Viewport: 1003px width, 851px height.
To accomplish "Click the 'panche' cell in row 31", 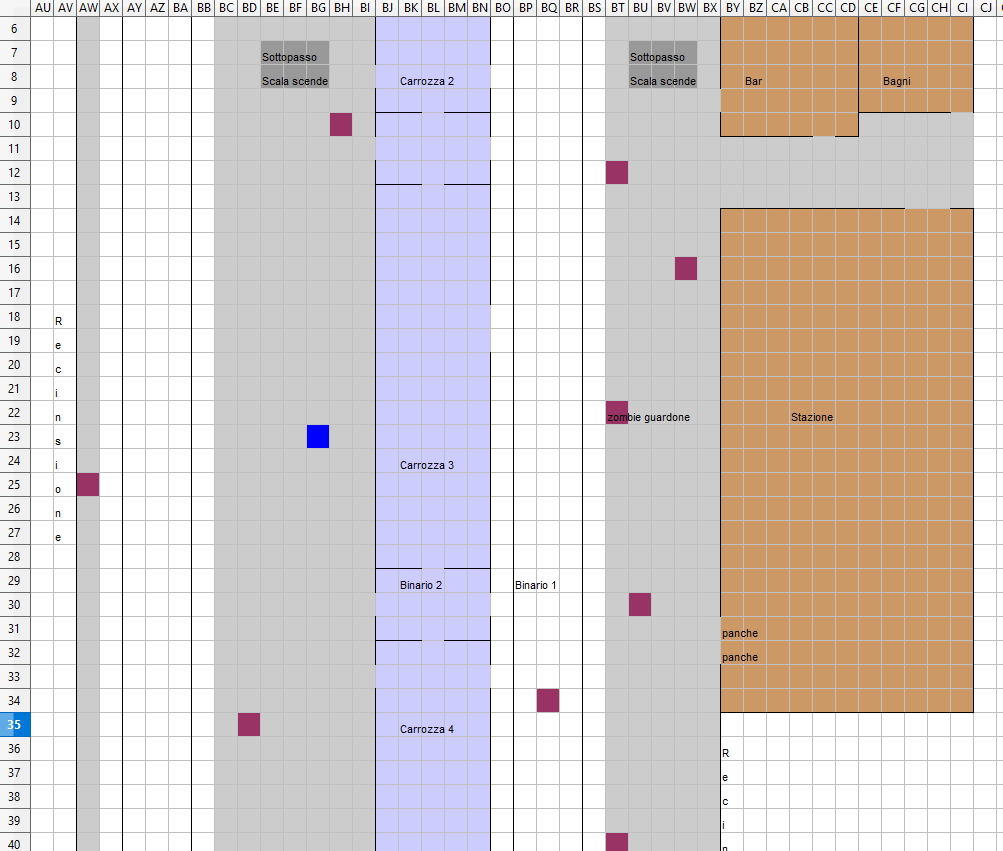I will [x=740, y=633].
